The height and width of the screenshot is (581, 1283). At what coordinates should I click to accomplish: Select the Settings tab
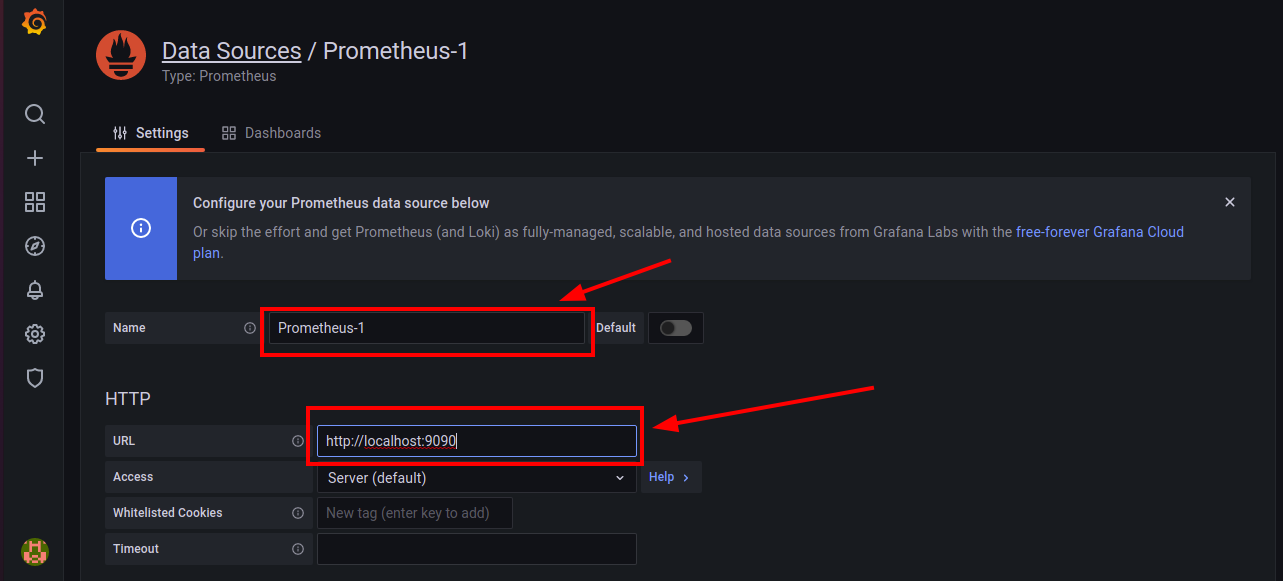tap(151, 133)
